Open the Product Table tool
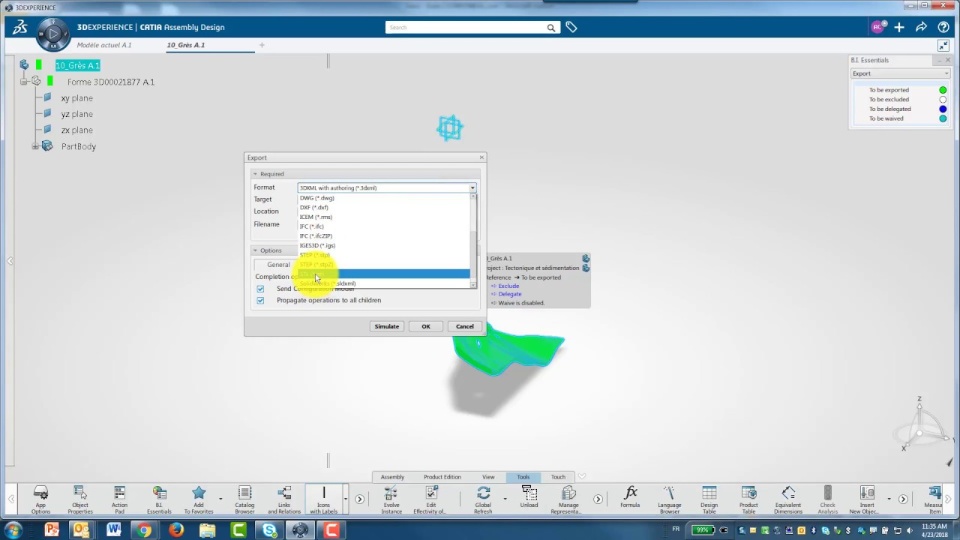The image size is (960, 540). tap(748, 499)
